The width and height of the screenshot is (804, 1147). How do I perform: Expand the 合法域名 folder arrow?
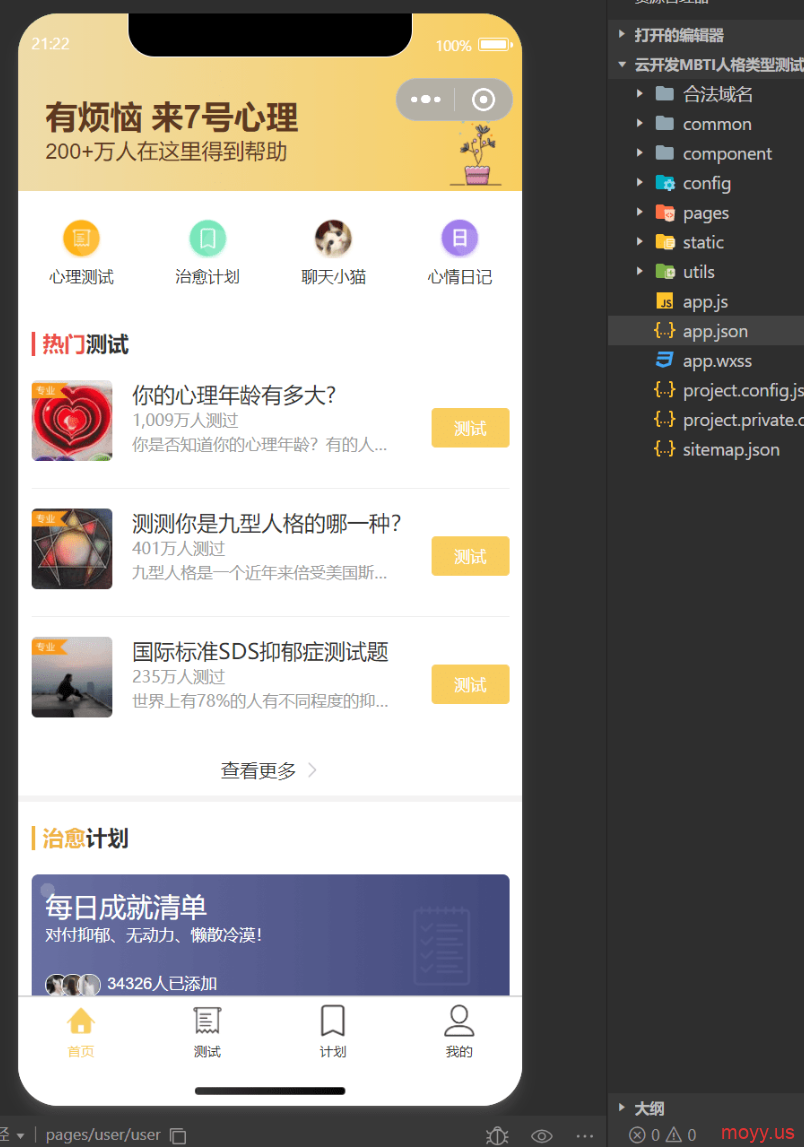point(639,94)
